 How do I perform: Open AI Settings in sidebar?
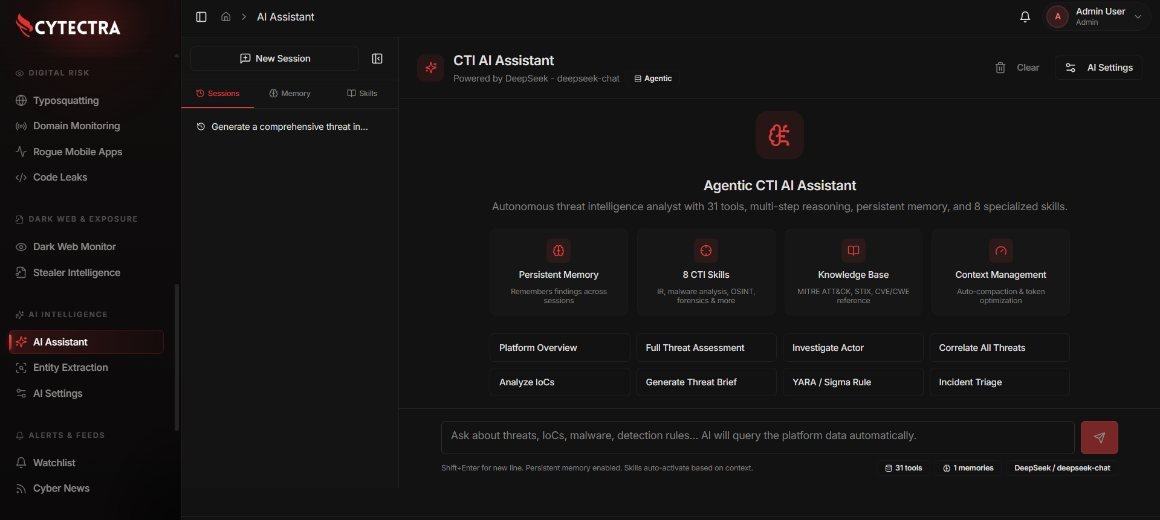[x=86, y=394]
